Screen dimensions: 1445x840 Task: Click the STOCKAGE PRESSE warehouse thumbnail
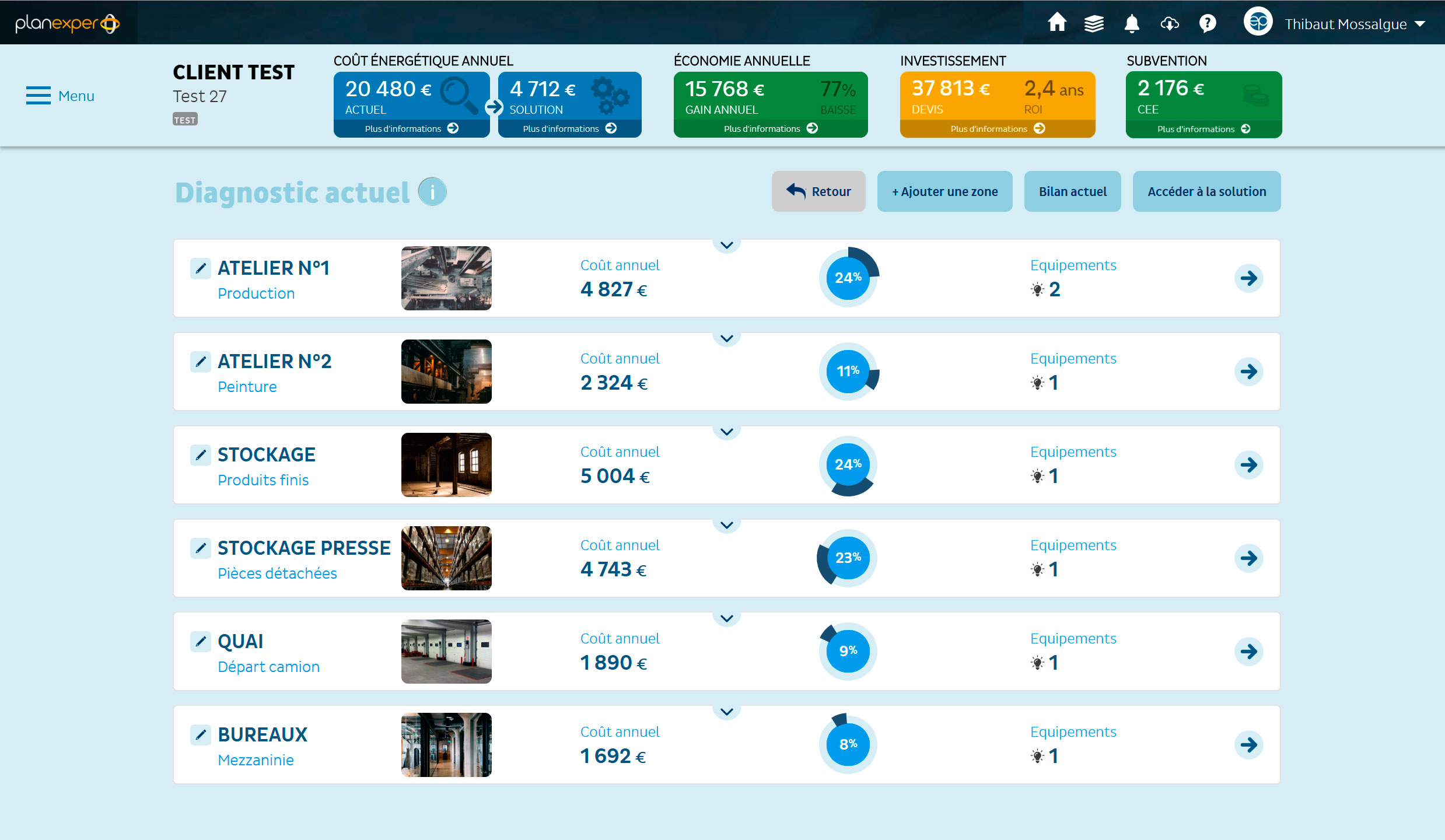click(446, 558)
